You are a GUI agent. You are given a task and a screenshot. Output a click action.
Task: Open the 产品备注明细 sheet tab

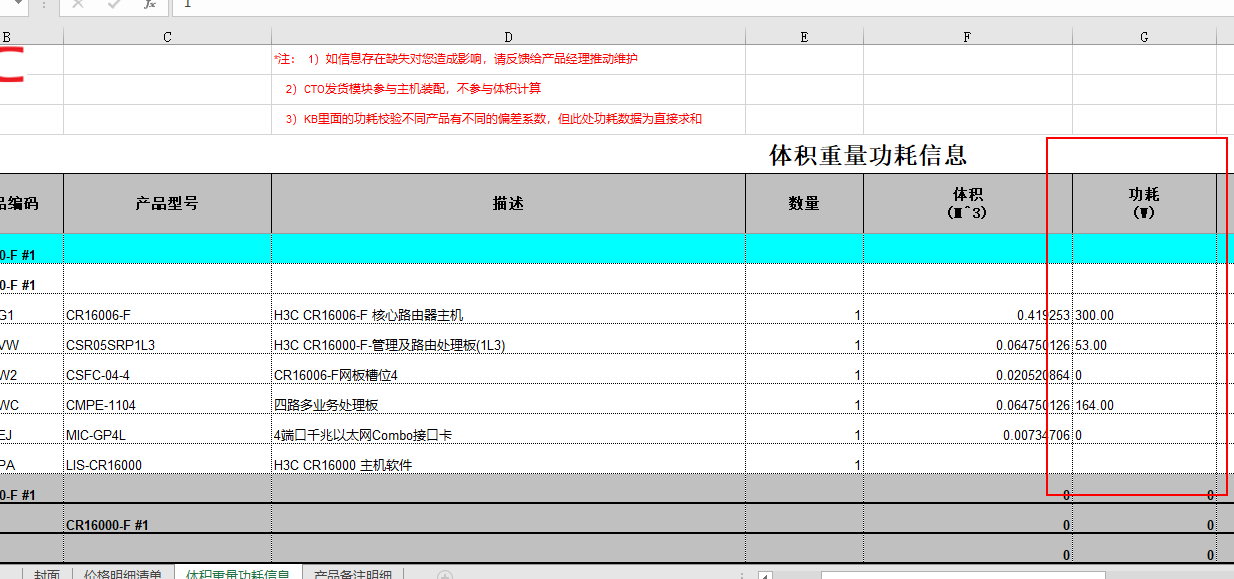[352, 575]
